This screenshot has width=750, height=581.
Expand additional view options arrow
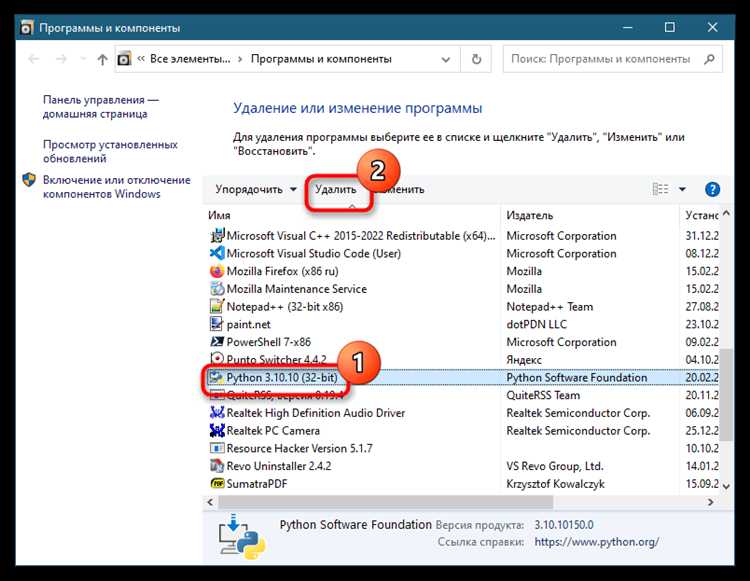(x=683, y=189)
